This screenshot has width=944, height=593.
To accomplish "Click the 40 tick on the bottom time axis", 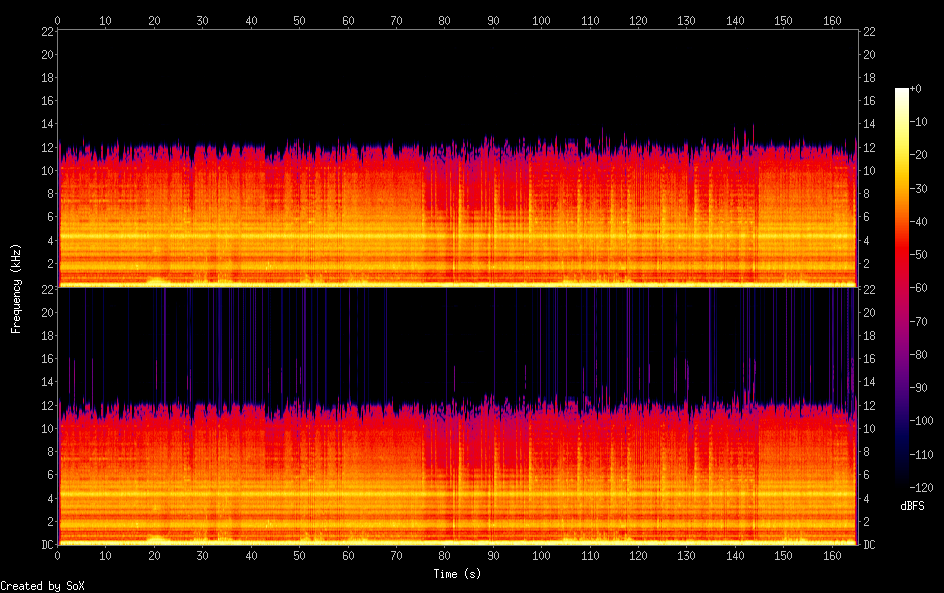I will 251,555.
